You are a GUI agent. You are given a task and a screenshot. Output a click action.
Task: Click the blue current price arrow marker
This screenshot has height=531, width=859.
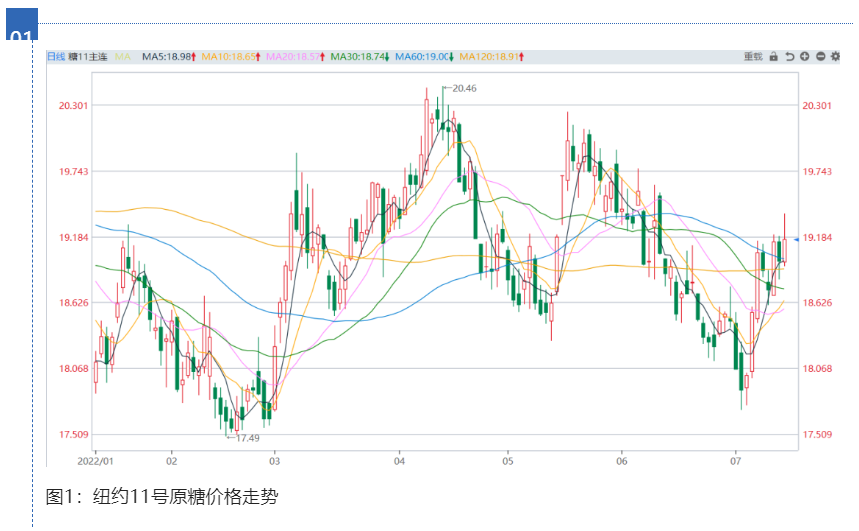796,240
